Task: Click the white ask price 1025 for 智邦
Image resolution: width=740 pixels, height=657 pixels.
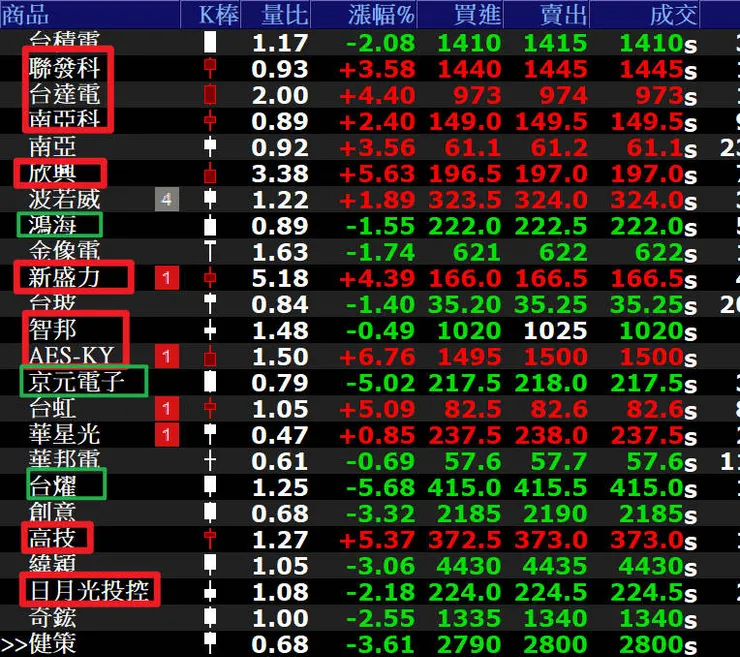Action: pos(555,331)
